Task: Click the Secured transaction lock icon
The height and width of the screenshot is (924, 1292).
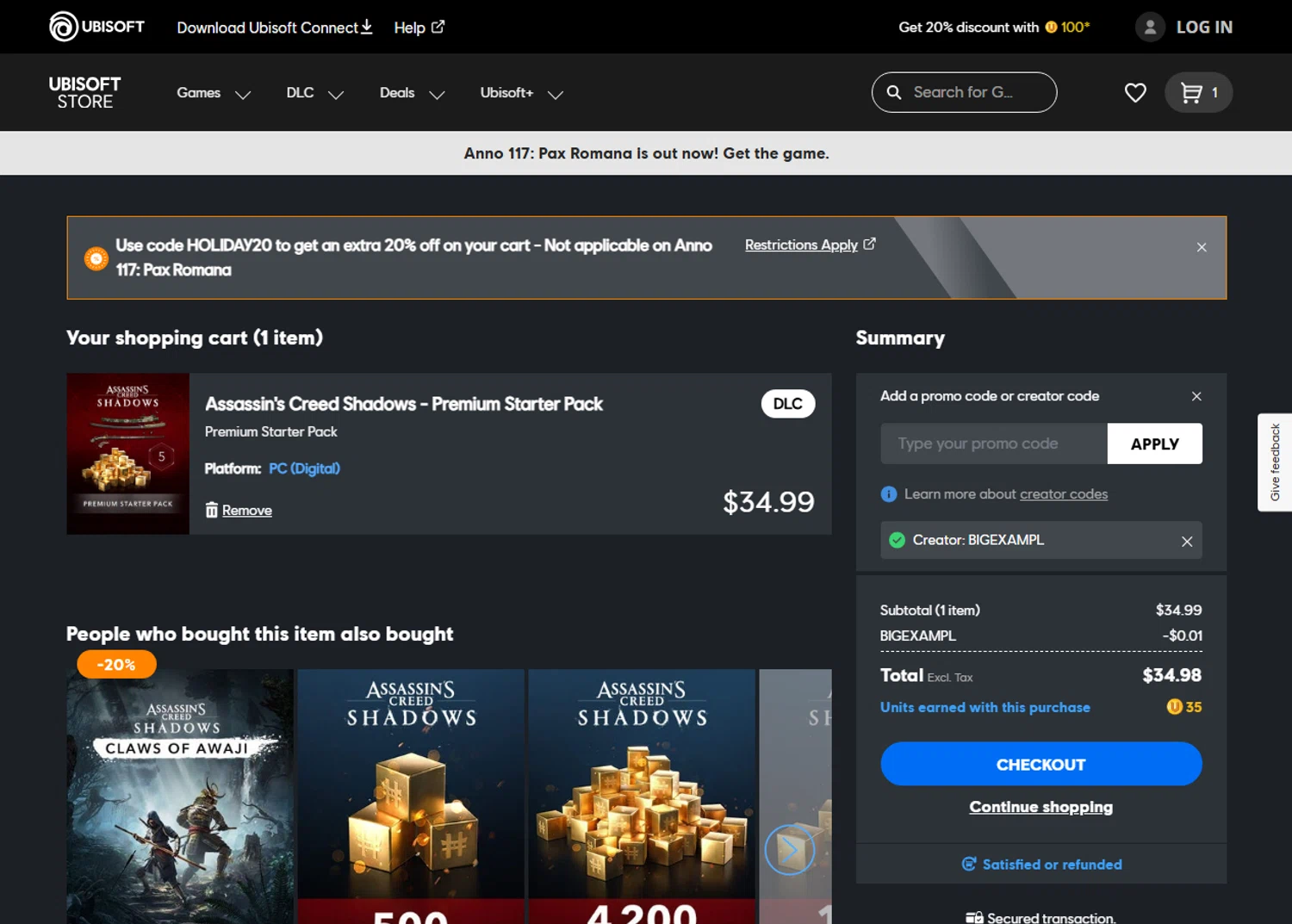Action: tap(974, 918)
